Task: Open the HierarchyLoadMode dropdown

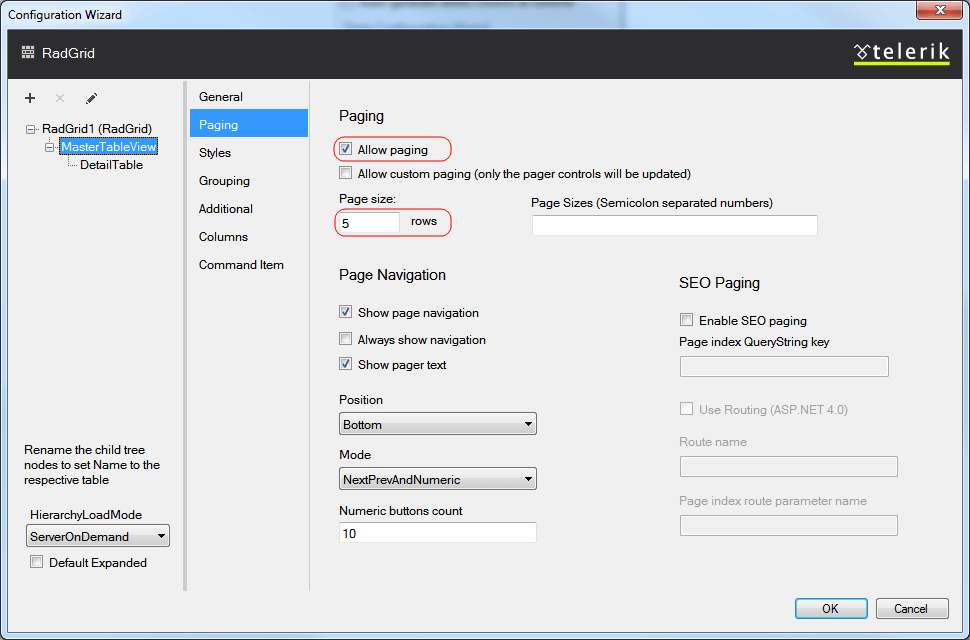Action: click(x=98, y=537)
